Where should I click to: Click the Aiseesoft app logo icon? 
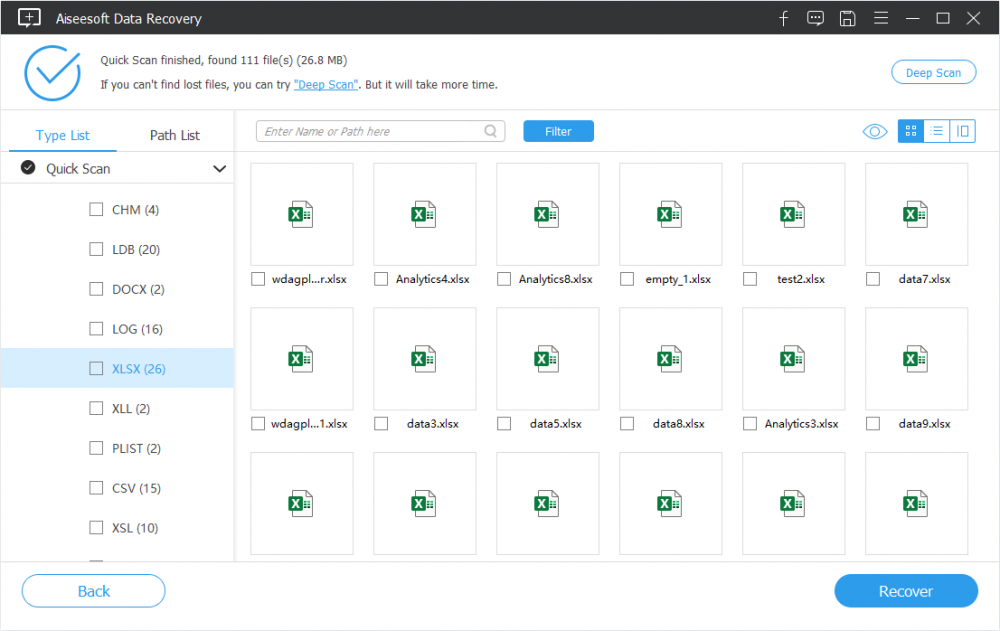tap(29, 18)
